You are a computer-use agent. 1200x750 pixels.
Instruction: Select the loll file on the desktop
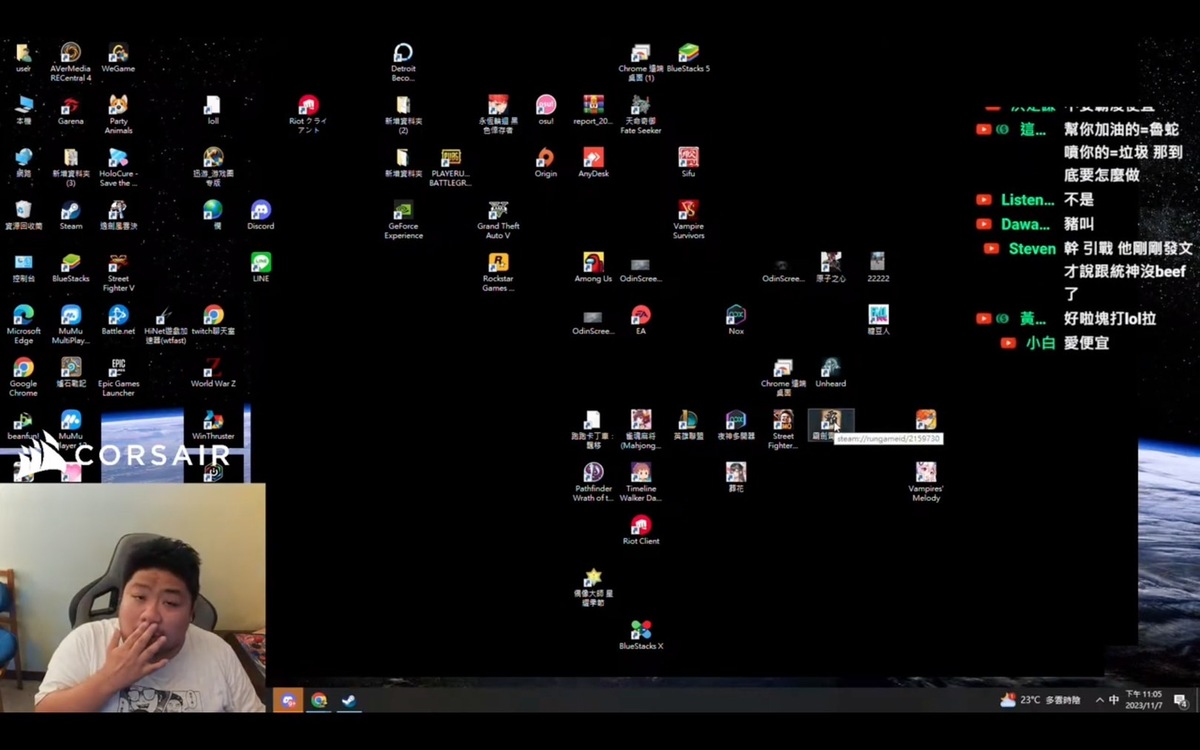click(x=212, y=110)
